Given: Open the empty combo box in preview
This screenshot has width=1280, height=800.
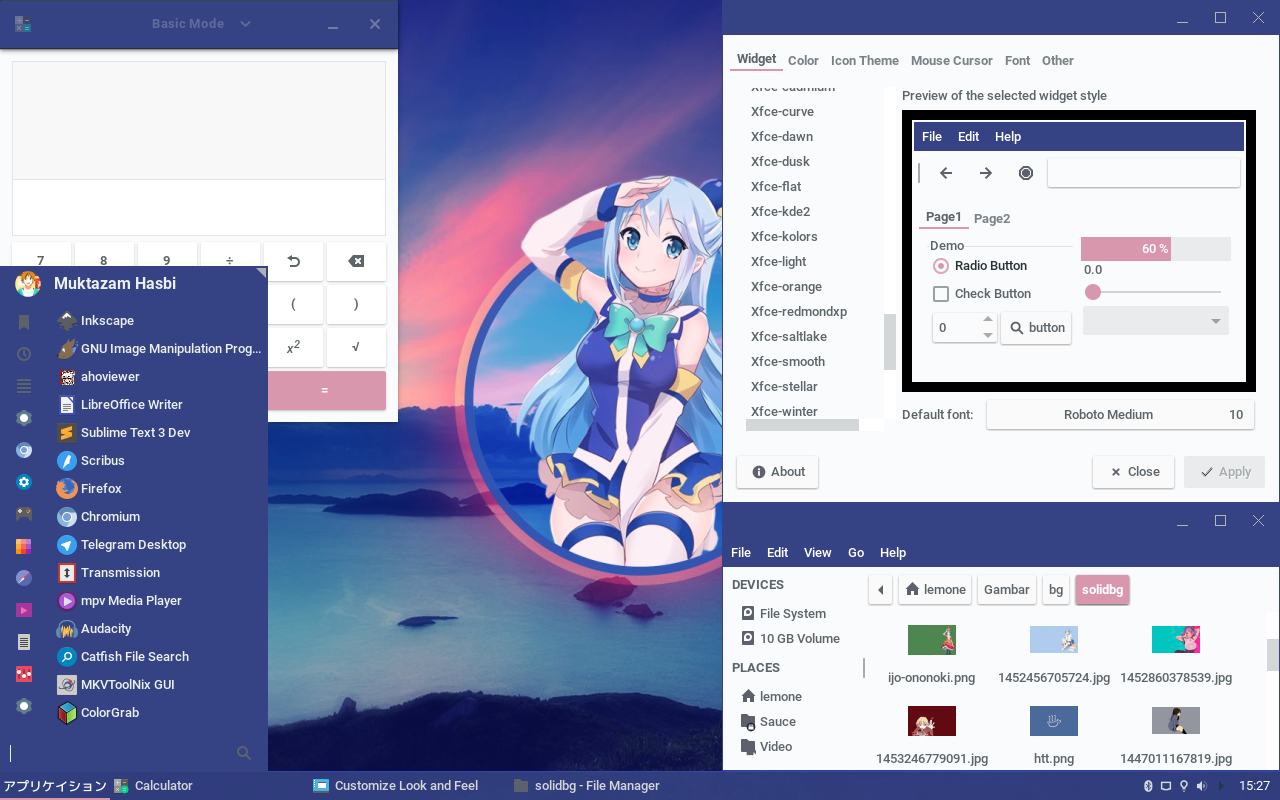Looking at the screenshot, I should pos(1156,321).
